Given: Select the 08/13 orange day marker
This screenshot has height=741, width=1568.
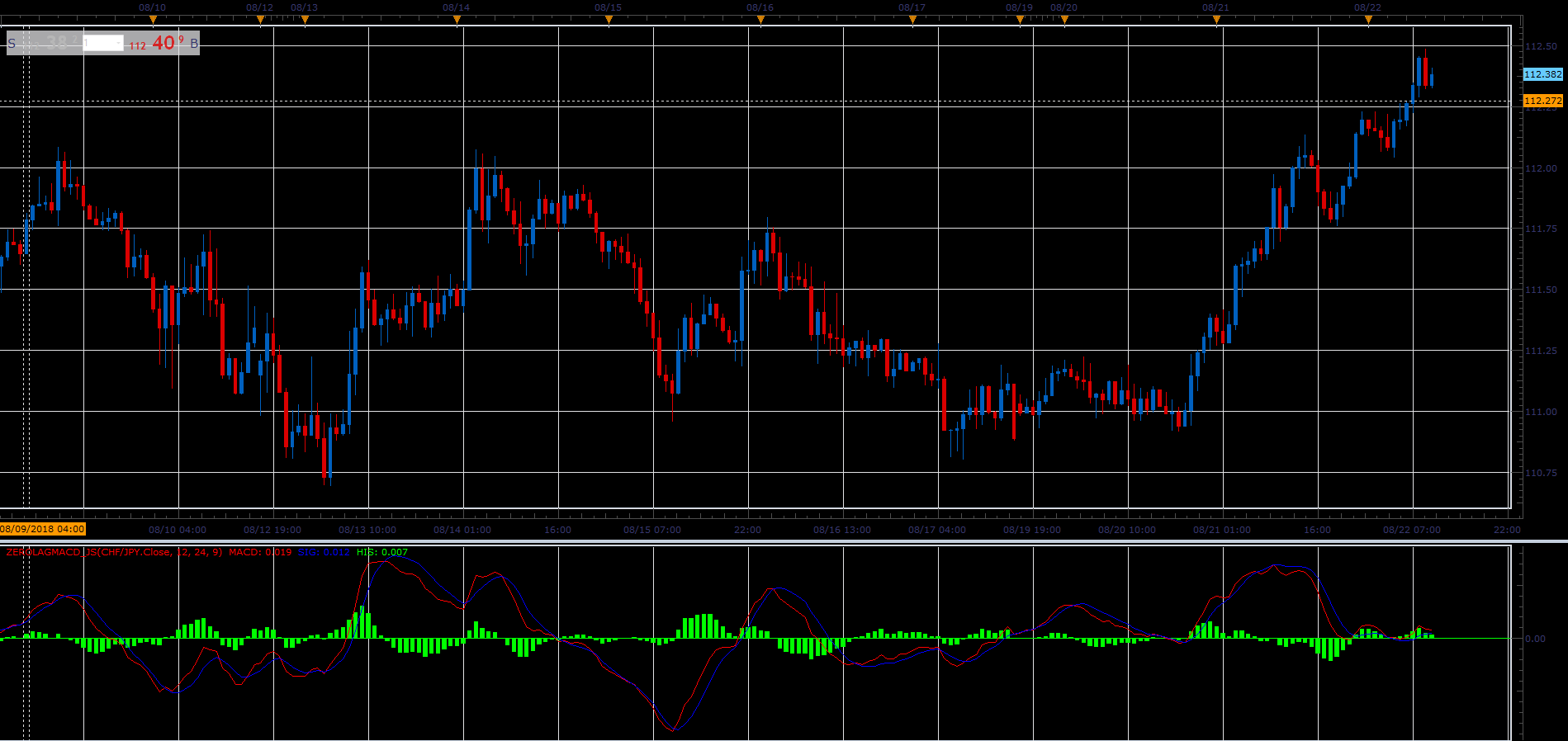Looking at the screenshot, I should click(x=305, y=20).
